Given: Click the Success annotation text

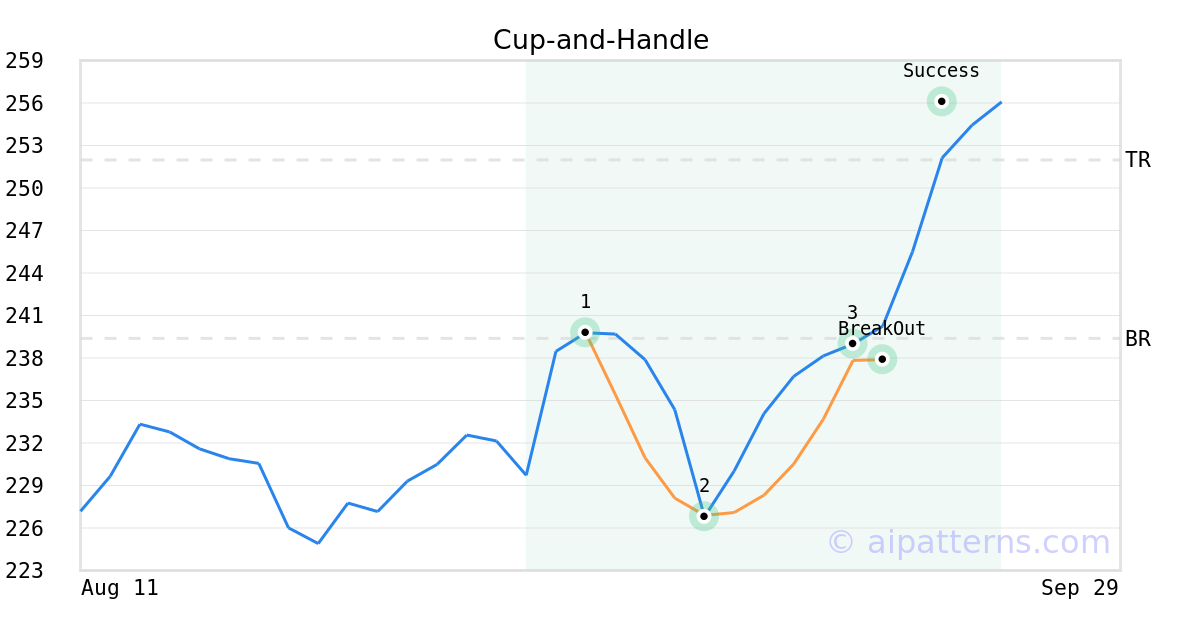Looking at the screenshot, I should point(941,71).
